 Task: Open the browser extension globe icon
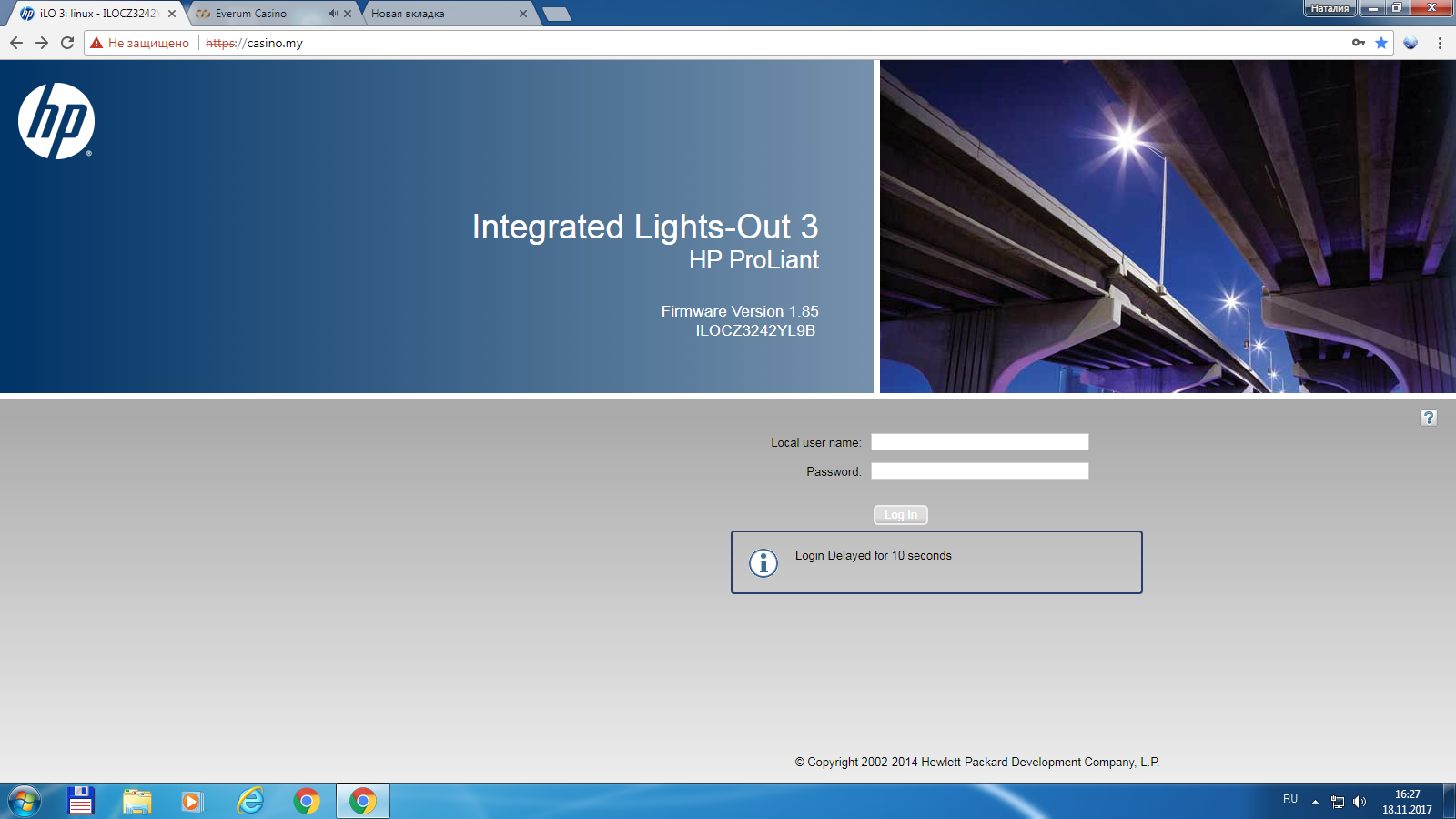click(x=1410, y=43)
